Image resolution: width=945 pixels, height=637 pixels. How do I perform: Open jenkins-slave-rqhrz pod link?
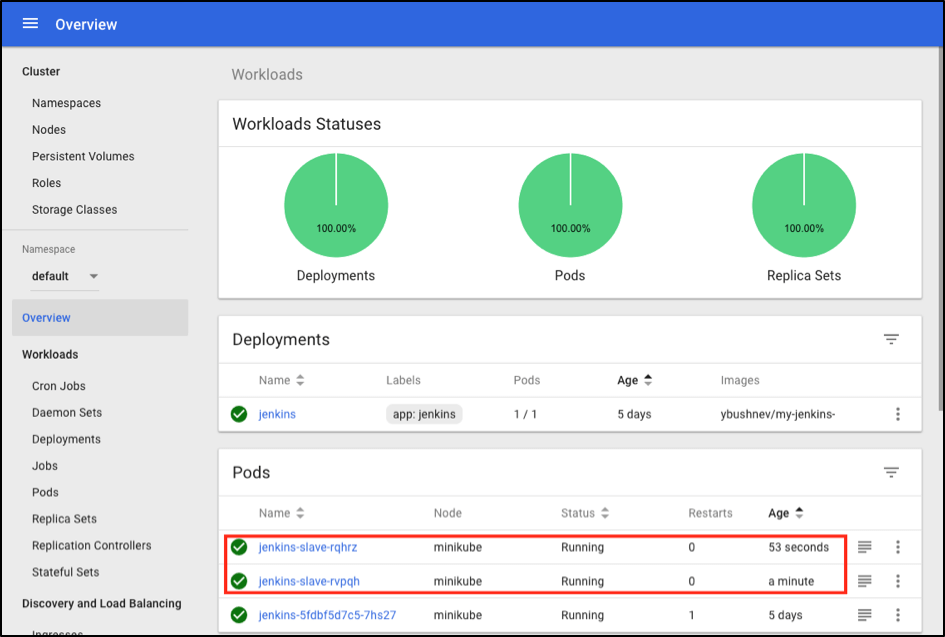click(308, 547)
